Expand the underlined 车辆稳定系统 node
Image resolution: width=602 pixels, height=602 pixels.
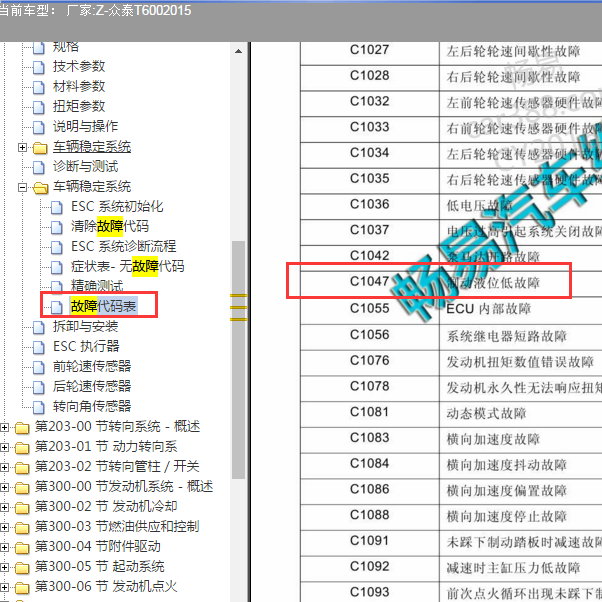[22, 147]
